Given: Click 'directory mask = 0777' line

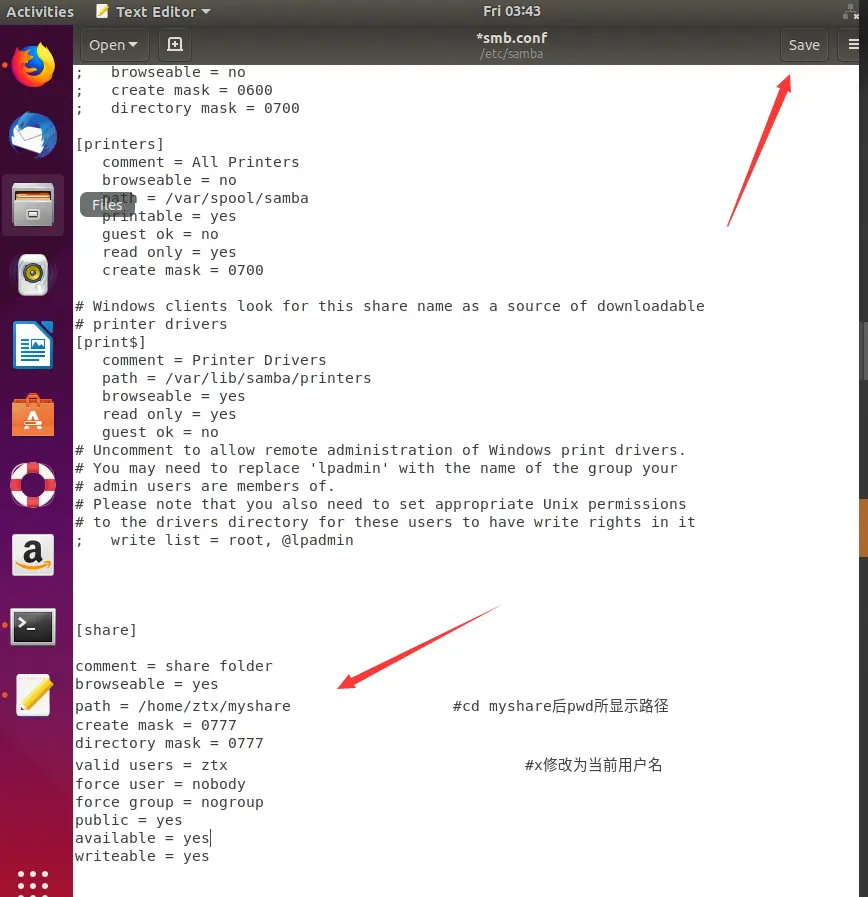Looking at the screenshot, I should (170, 743).
